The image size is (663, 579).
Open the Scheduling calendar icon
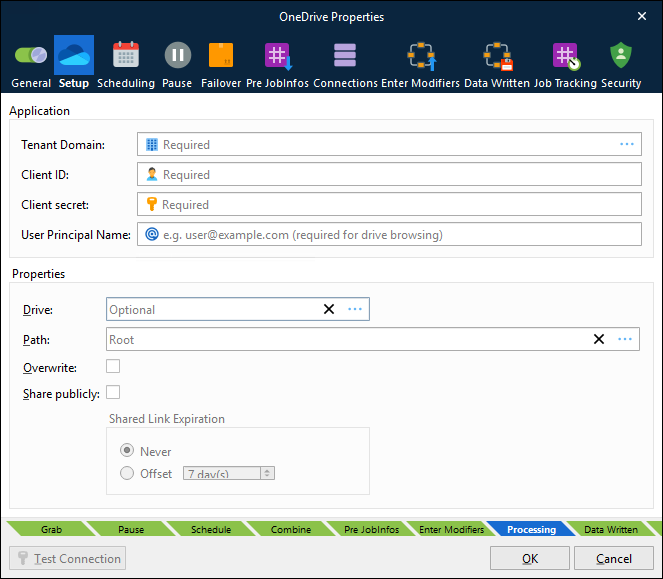(x=126, y=55)
